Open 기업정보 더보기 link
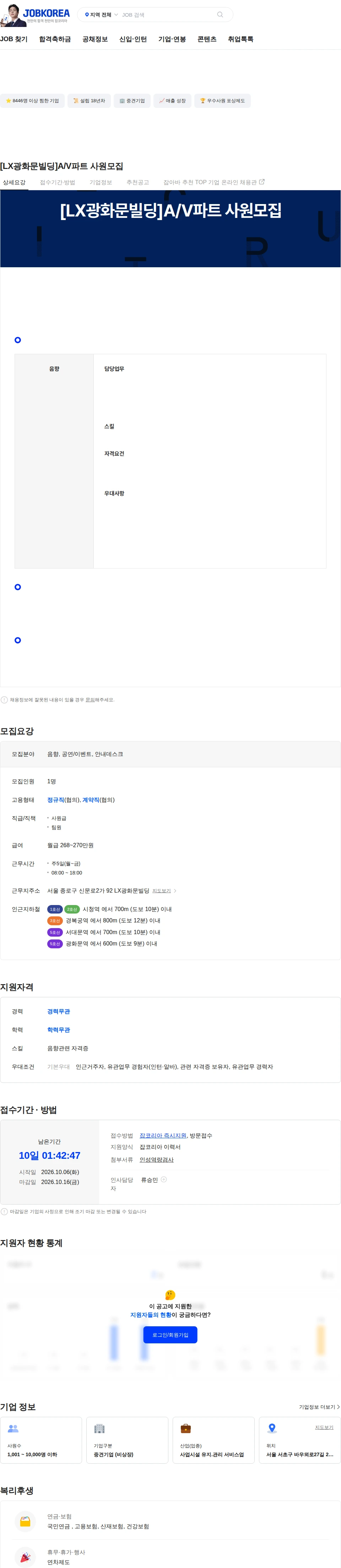This screenshot has height=1568, width=341. (x=319, y=1407)
